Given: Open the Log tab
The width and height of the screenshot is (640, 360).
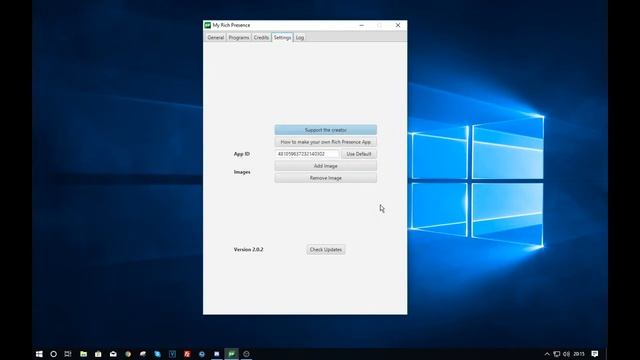Looking at the screenshot, I should coord(300,38).
